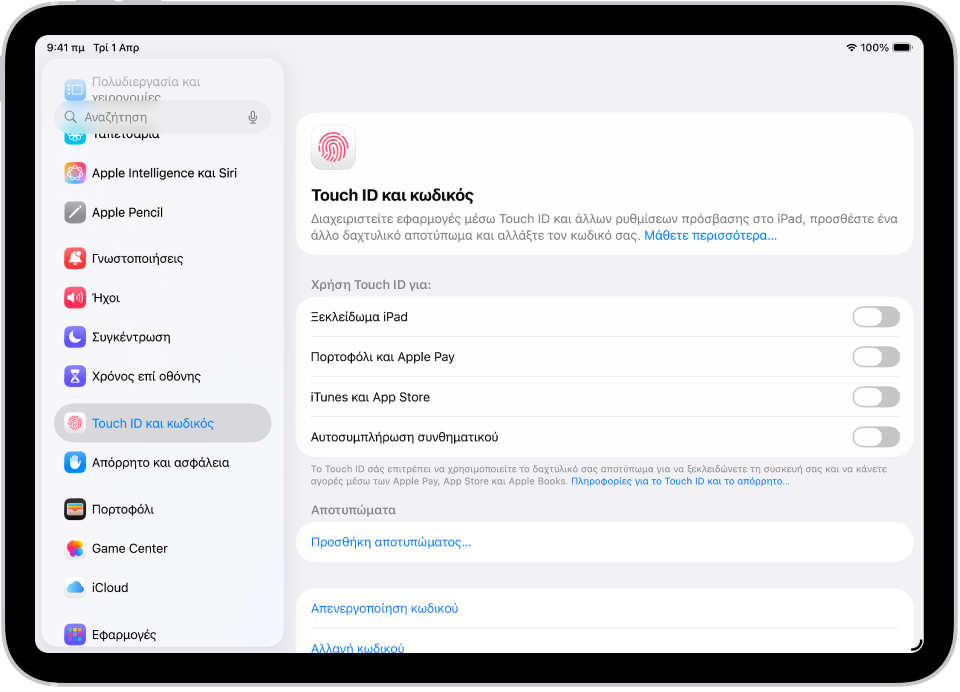The height and width of the screenshot is (692, 960).
Task: Click the Apple Intelligence and Siri icon
Action: (x=75, y=173)
